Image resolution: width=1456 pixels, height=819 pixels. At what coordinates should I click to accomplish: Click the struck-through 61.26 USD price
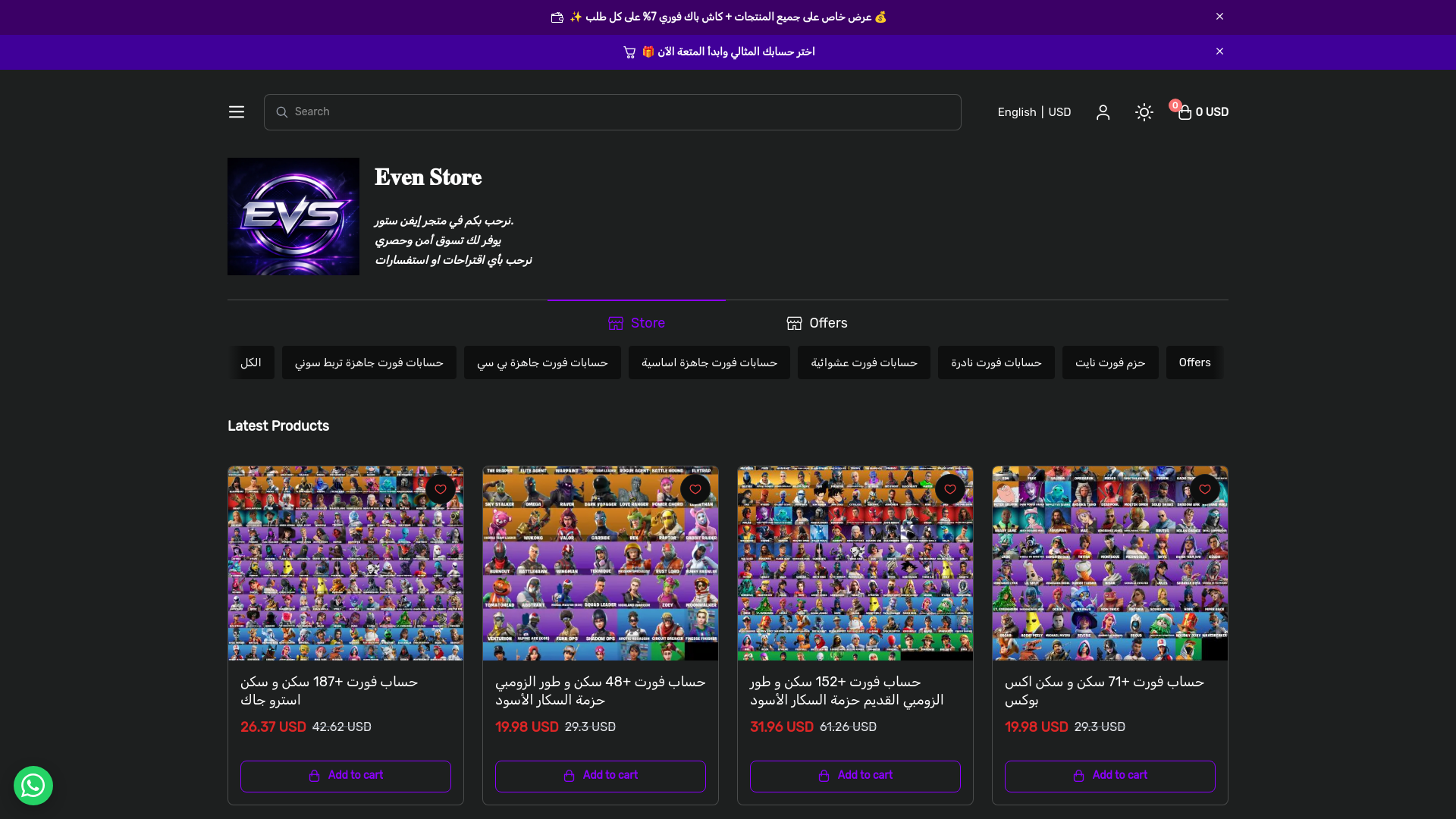pos(848,727)
